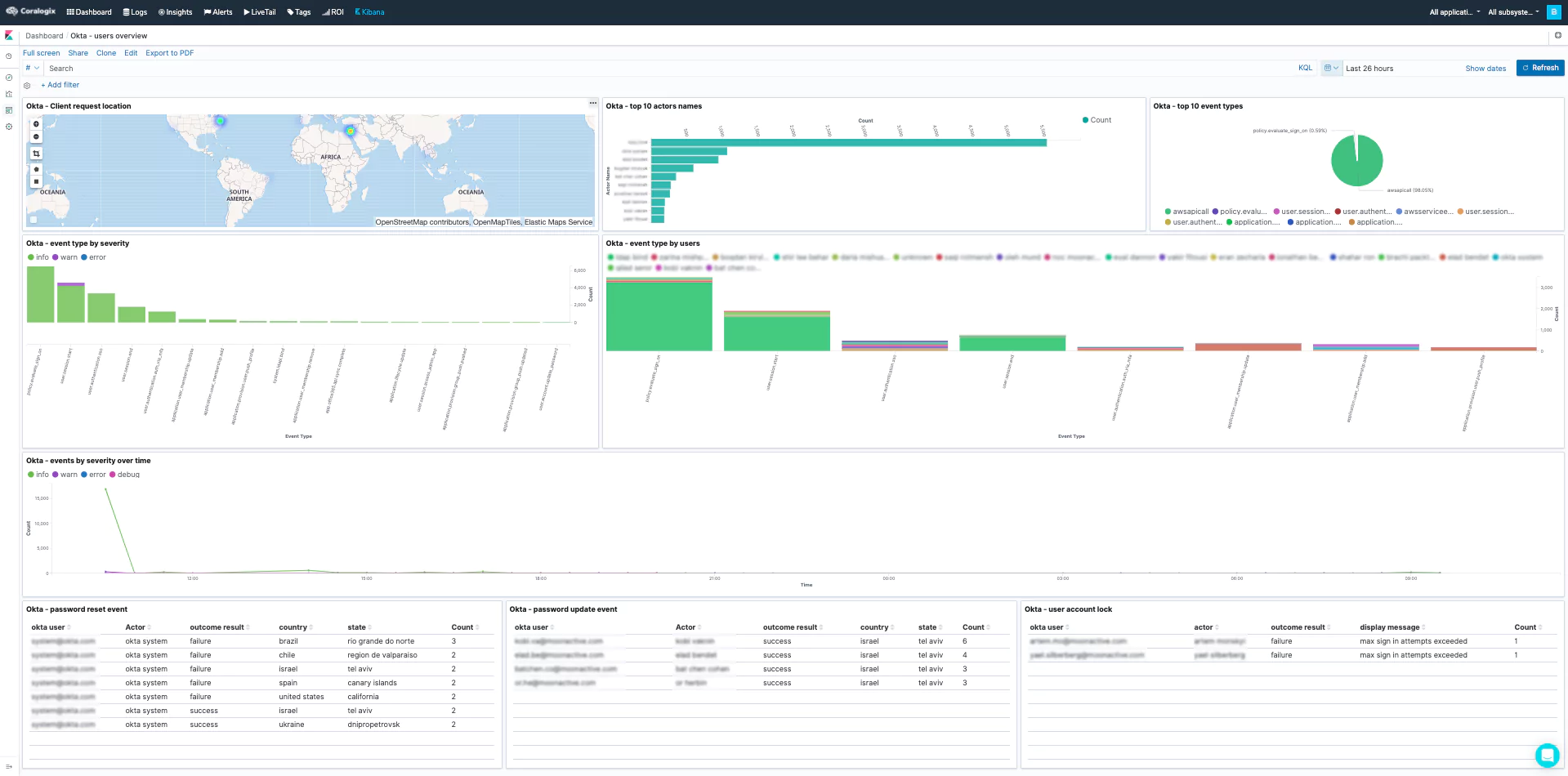The image size is (1568, 776).
Task: Sort password reset table by Count
Action: pyautogui.click(x=465, y=627)
